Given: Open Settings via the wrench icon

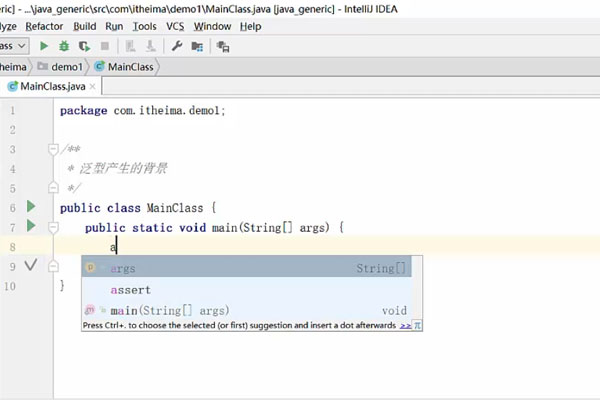Looking at the screenshot, I should pyautogui.click(x=177, y=46).
